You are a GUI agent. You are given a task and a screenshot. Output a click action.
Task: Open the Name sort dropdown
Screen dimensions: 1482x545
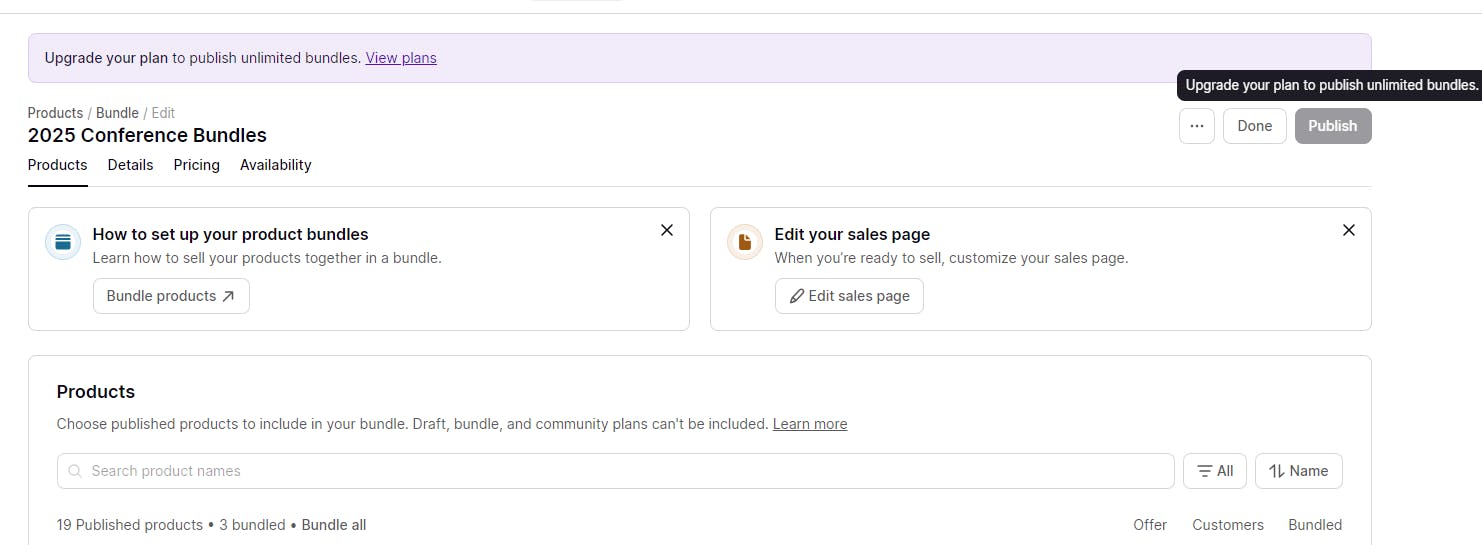1299,471
